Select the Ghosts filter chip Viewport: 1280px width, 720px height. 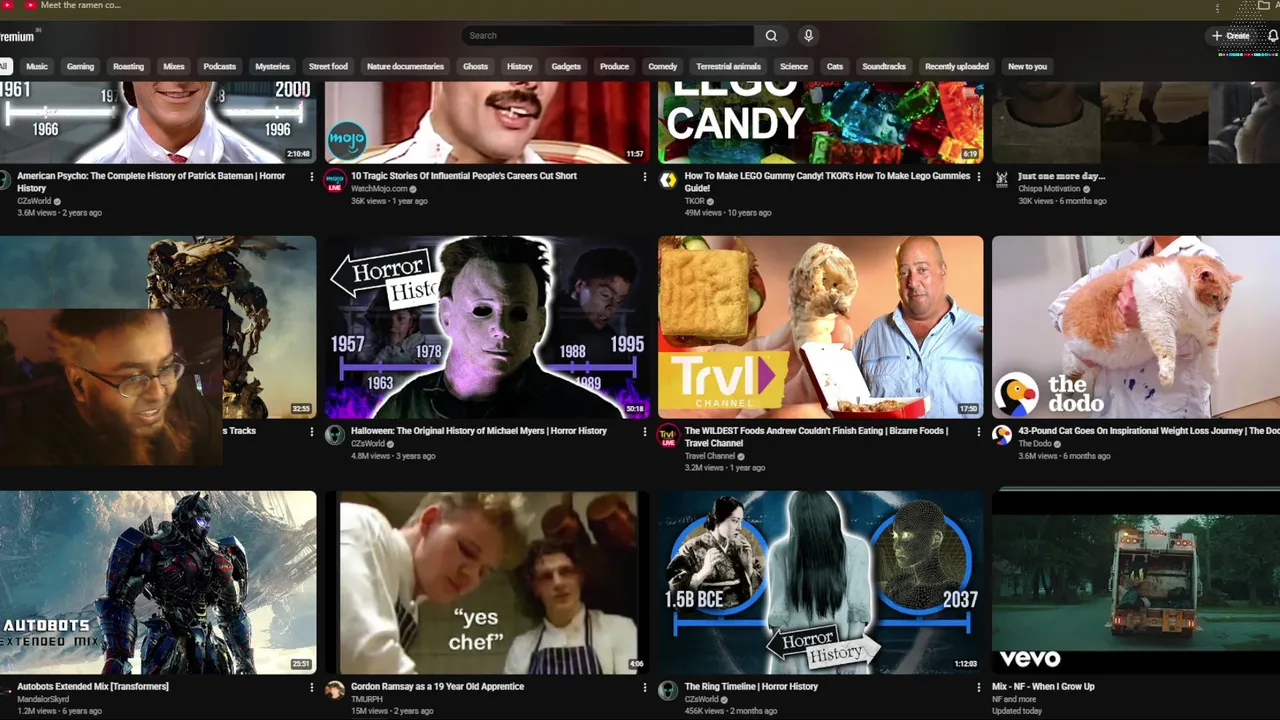coord(475,66)
